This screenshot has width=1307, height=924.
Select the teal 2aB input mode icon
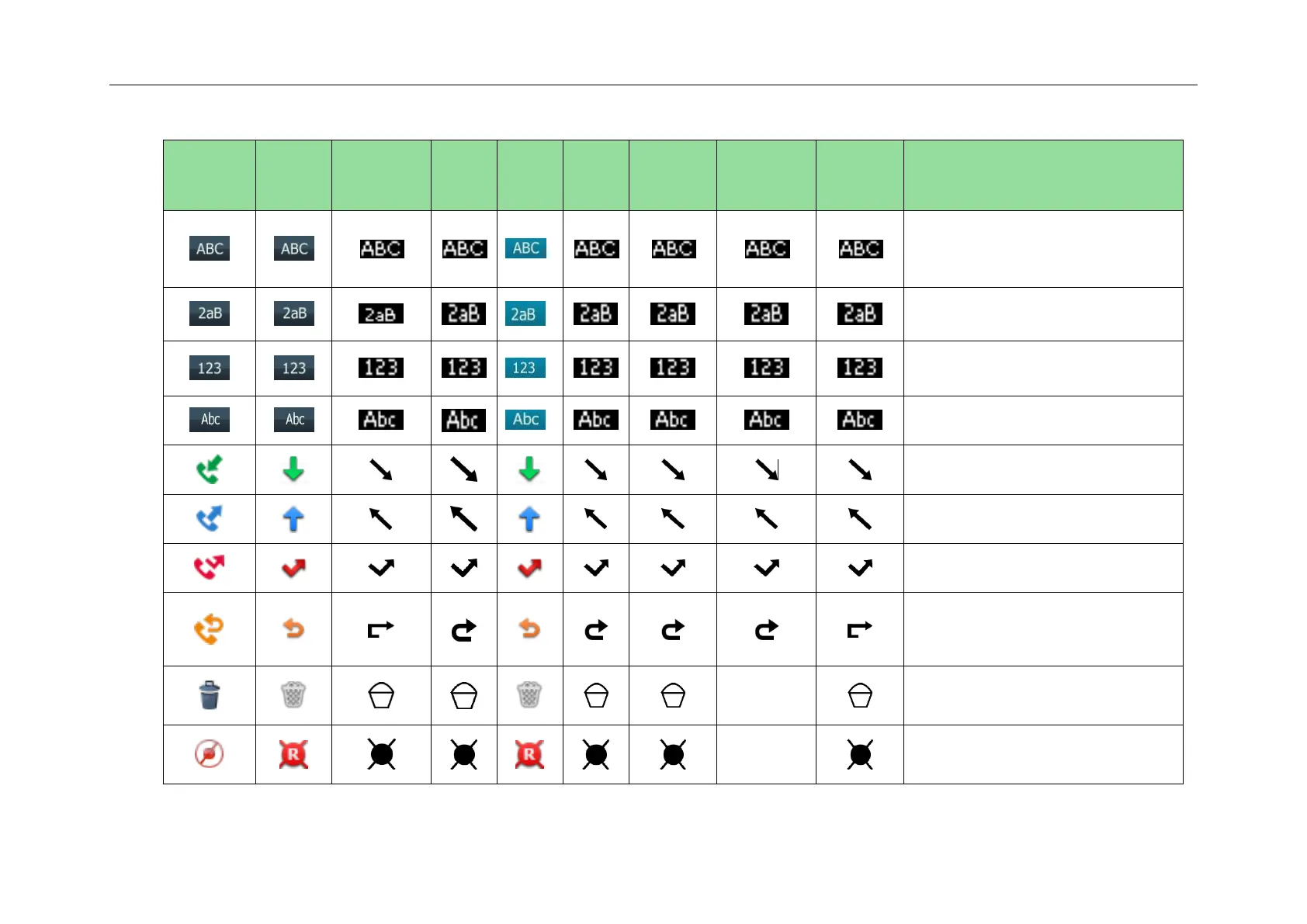tap(525, 313)
